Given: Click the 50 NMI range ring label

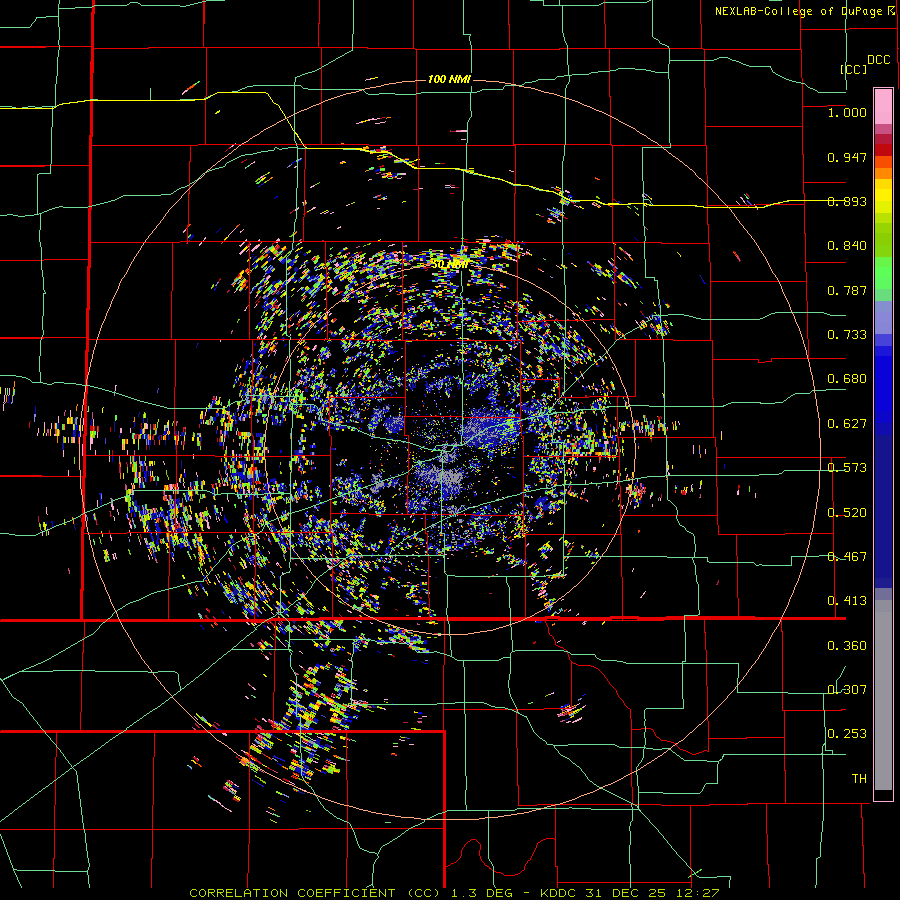Looking at the screenshot, I should pyautogui.click(x=450, y=265).
